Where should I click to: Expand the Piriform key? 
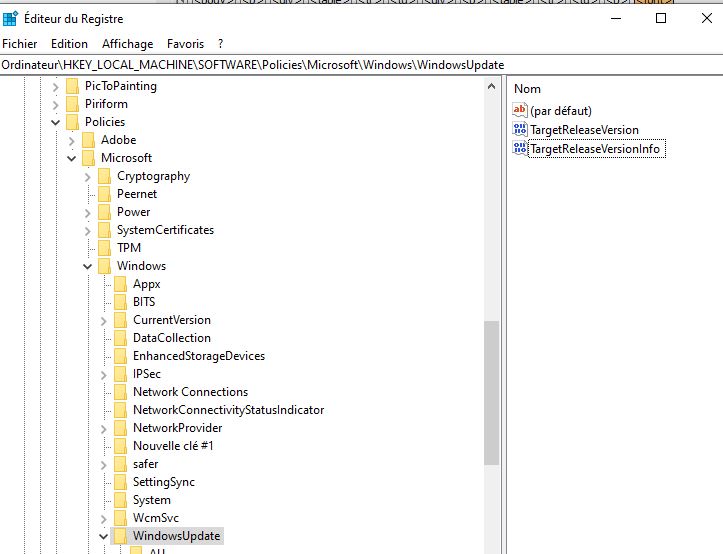tap(56, 105)
